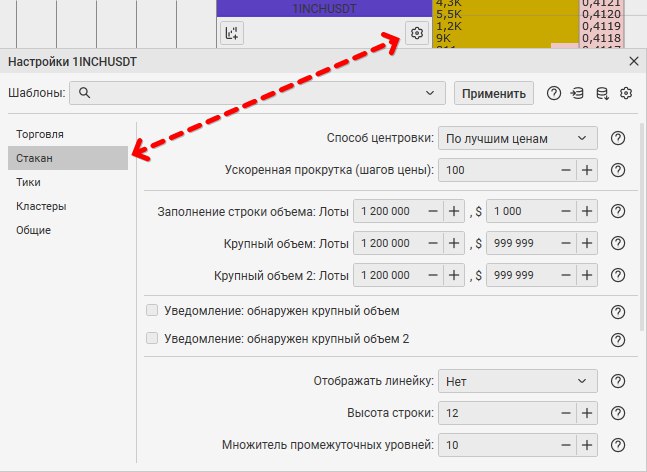The height and width of the screenshot is (472, 647).
Task: Increase Ускоренная прокрутка value with plus
Action: pyautogui.click(x=587, y=170)
